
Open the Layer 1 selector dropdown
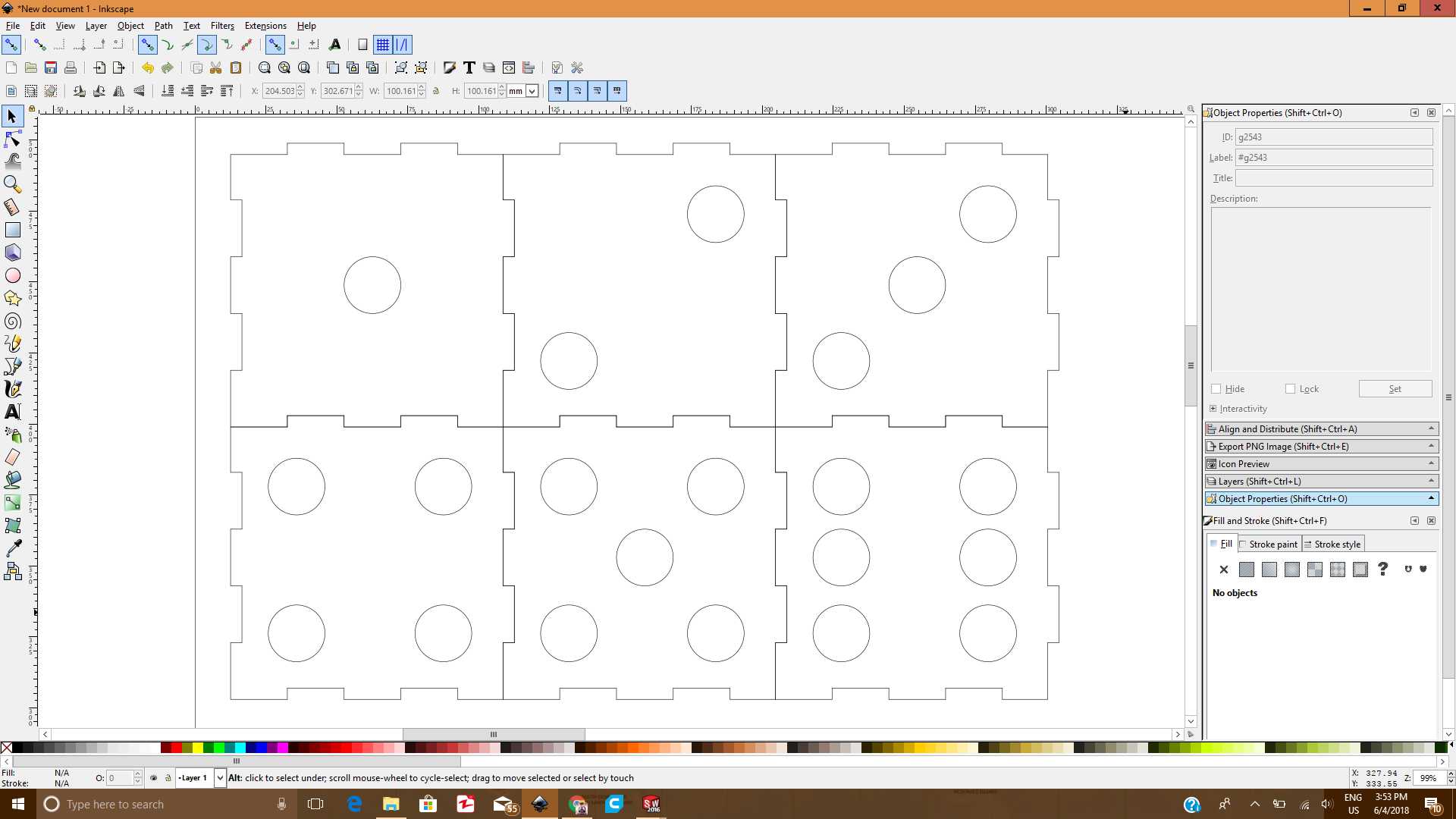(220, 778)
